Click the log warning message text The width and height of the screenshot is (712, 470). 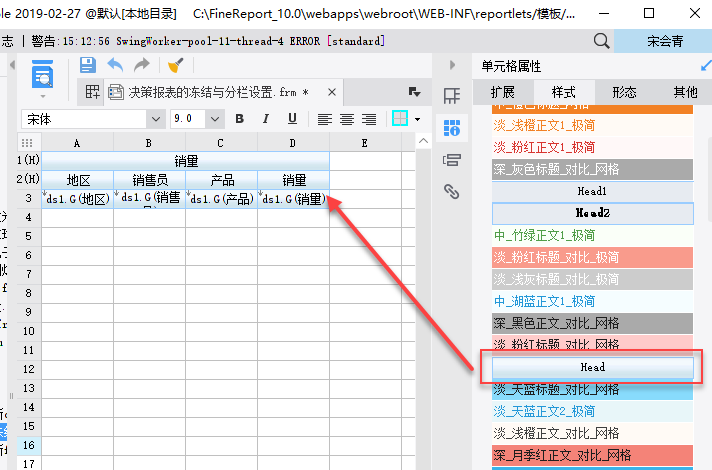point(208,41)
